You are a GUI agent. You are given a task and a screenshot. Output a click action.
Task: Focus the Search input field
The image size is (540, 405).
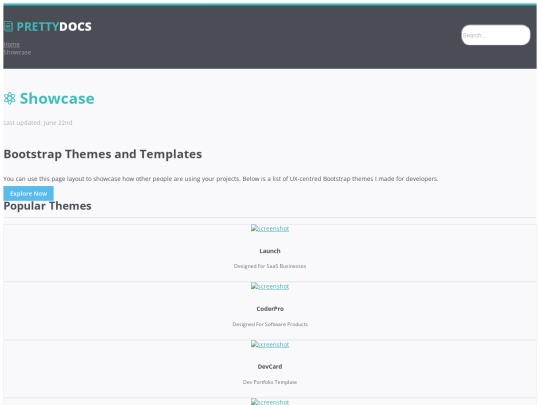coord(496,35)
